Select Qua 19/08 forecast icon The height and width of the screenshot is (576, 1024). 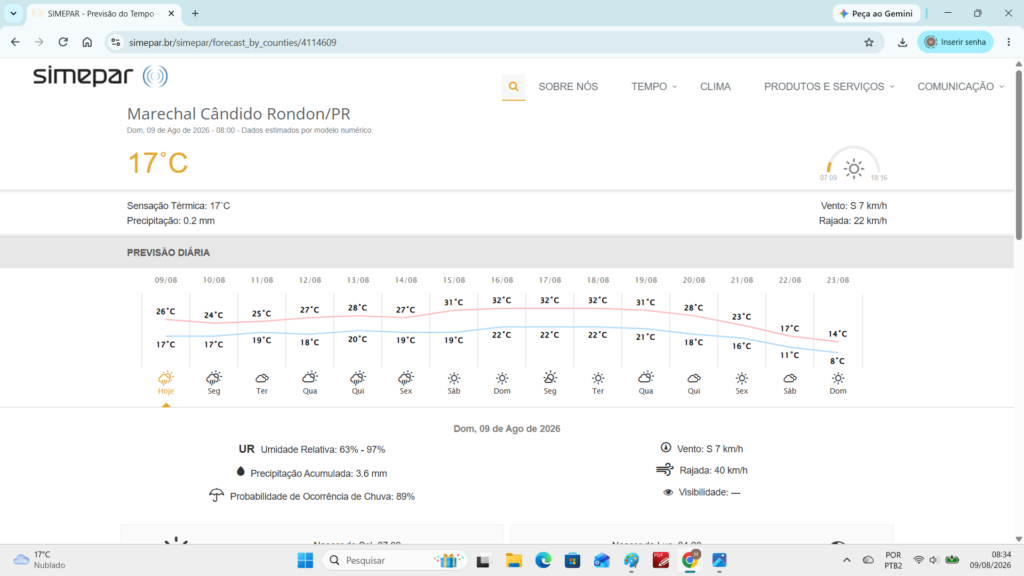[x=646, y=377]
